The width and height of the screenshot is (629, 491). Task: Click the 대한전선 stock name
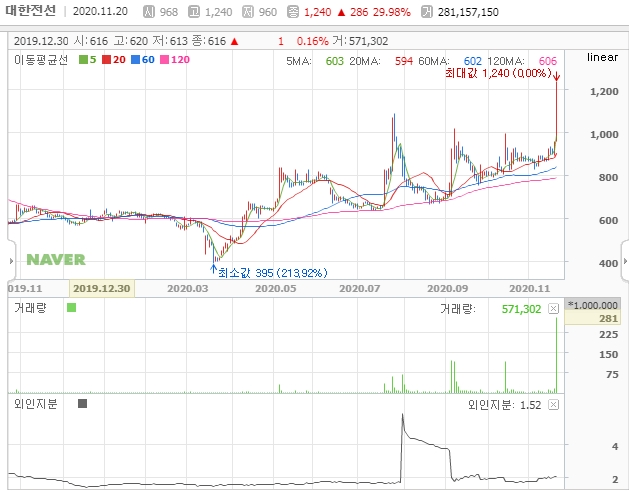coord(30,11)
